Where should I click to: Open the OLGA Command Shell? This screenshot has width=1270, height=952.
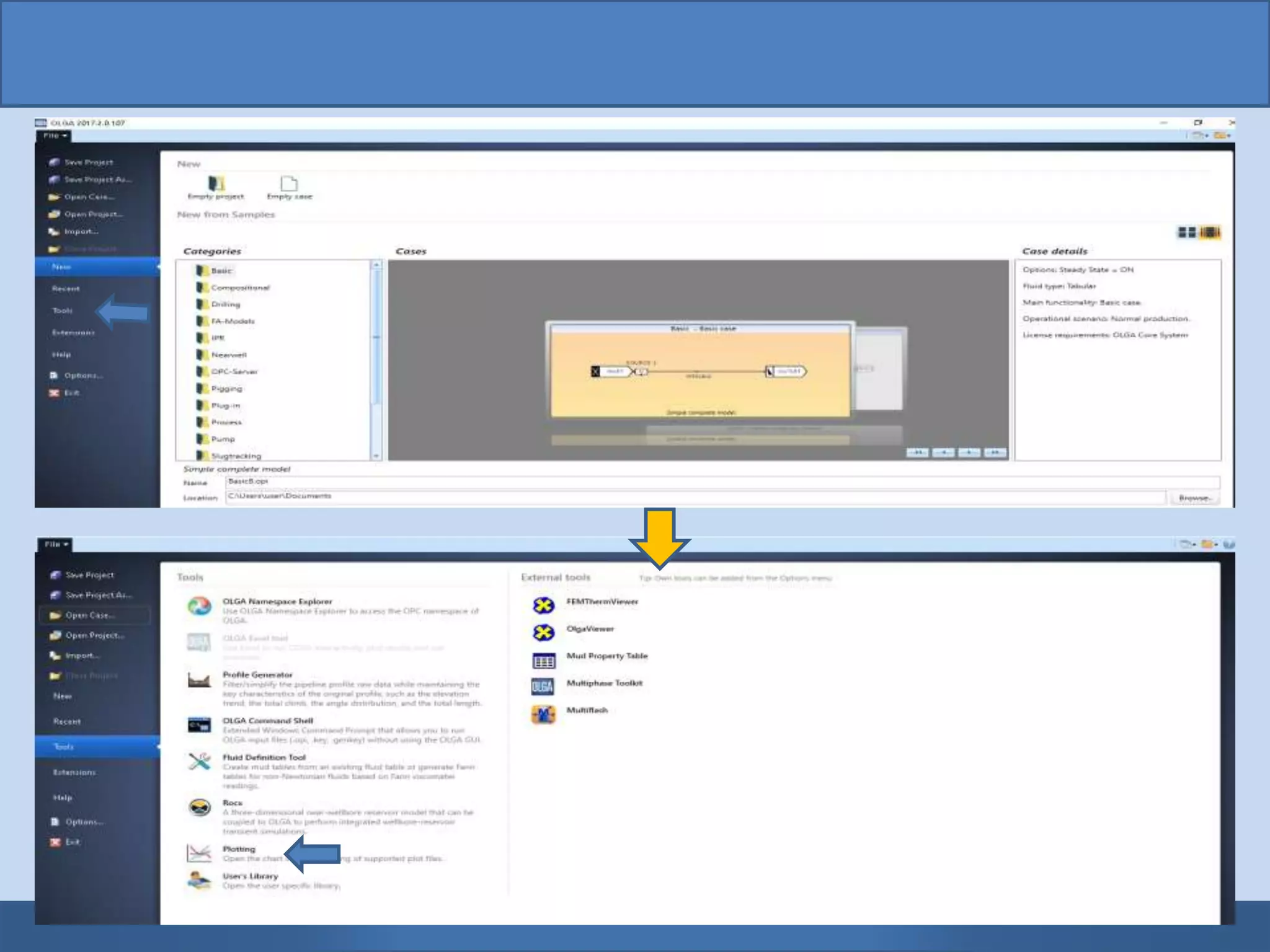[x=267, y=720]
